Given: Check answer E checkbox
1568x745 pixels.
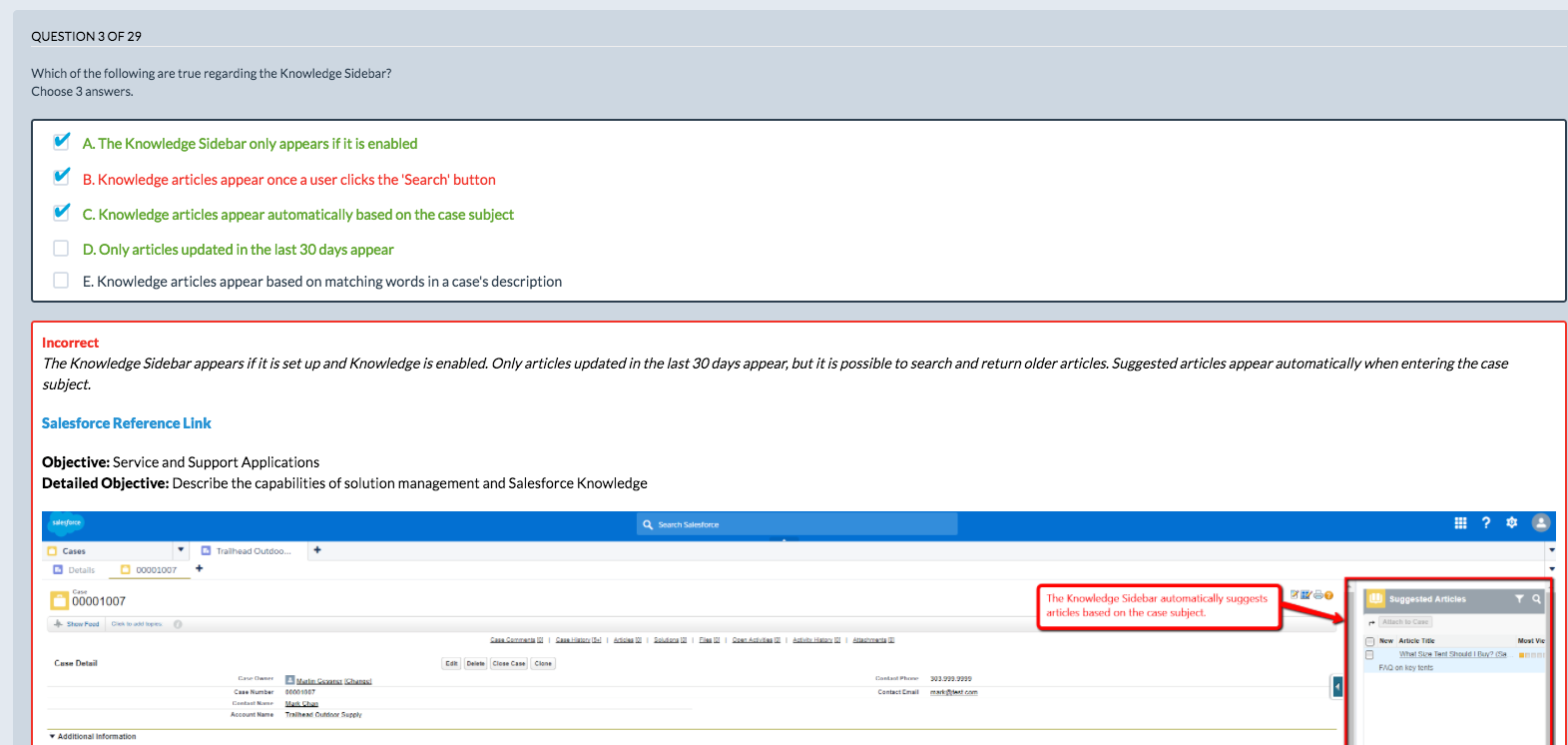Looking at the screenshot, I should tap(61, 281).
